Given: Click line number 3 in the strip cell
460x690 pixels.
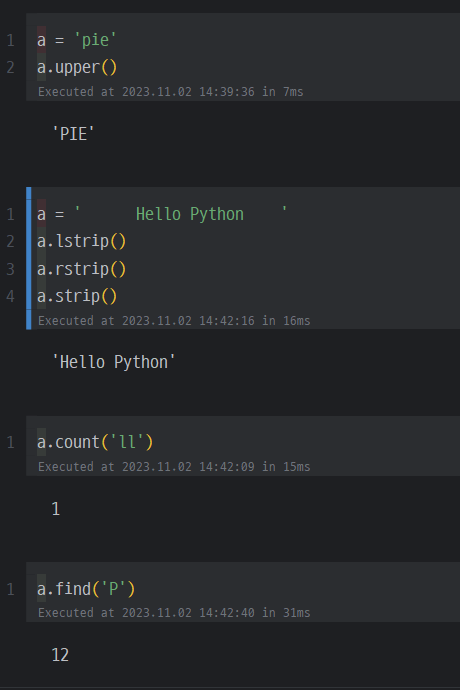Looking at the screenshot, I should (11, 269).
